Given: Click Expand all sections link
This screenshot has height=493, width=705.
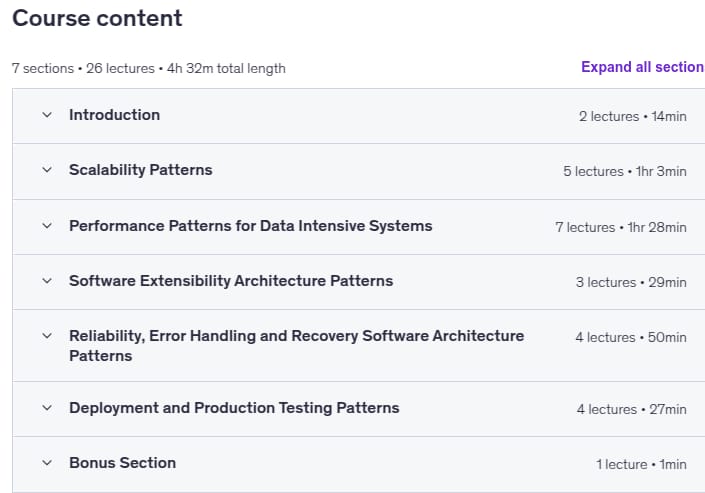Looking at the screenshot, I should pos(643,67).
